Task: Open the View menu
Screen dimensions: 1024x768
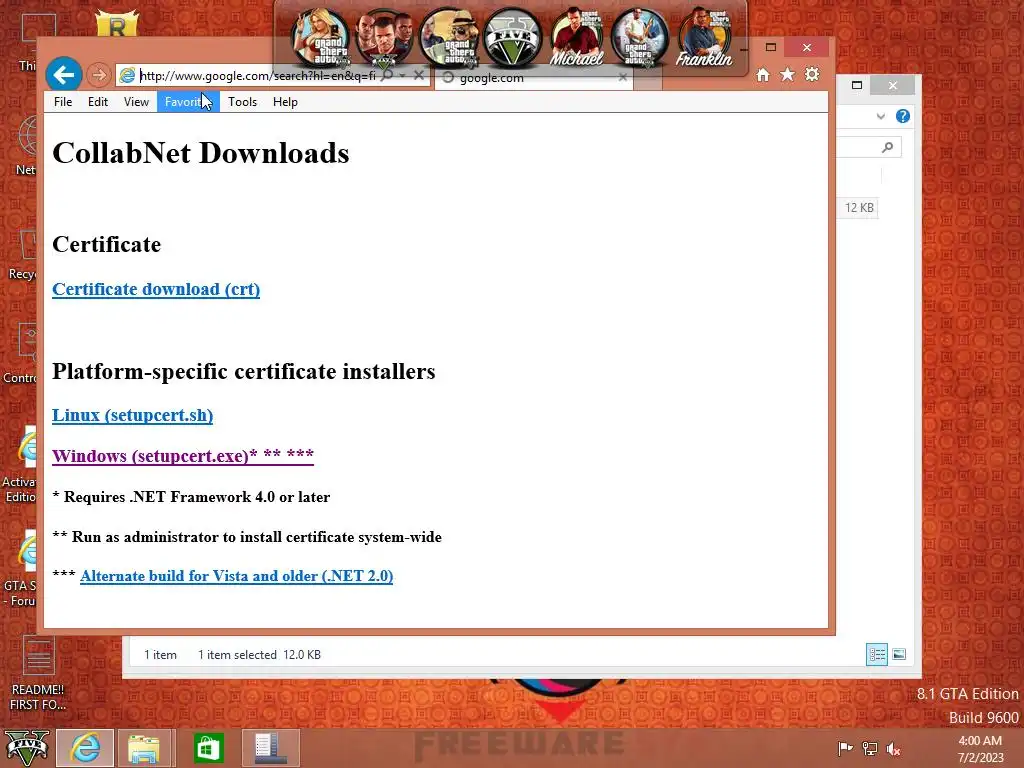Action: (136, 102)
